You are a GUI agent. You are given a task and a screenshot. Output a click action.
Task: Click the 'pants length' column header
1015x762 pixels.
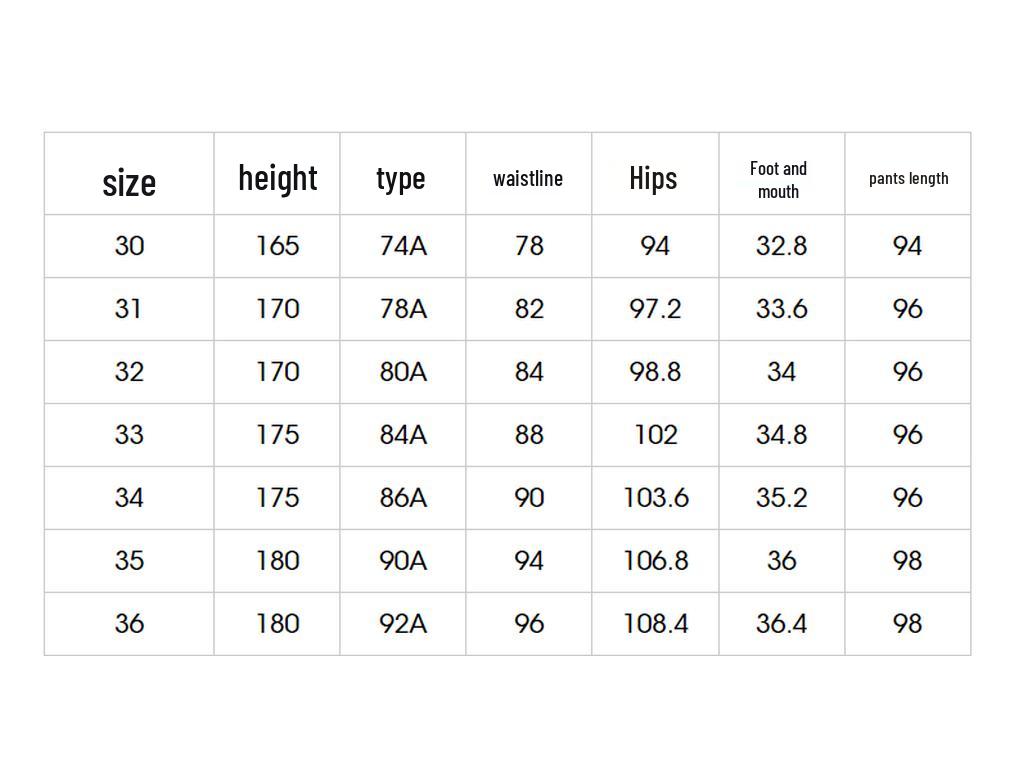[908, 178]
